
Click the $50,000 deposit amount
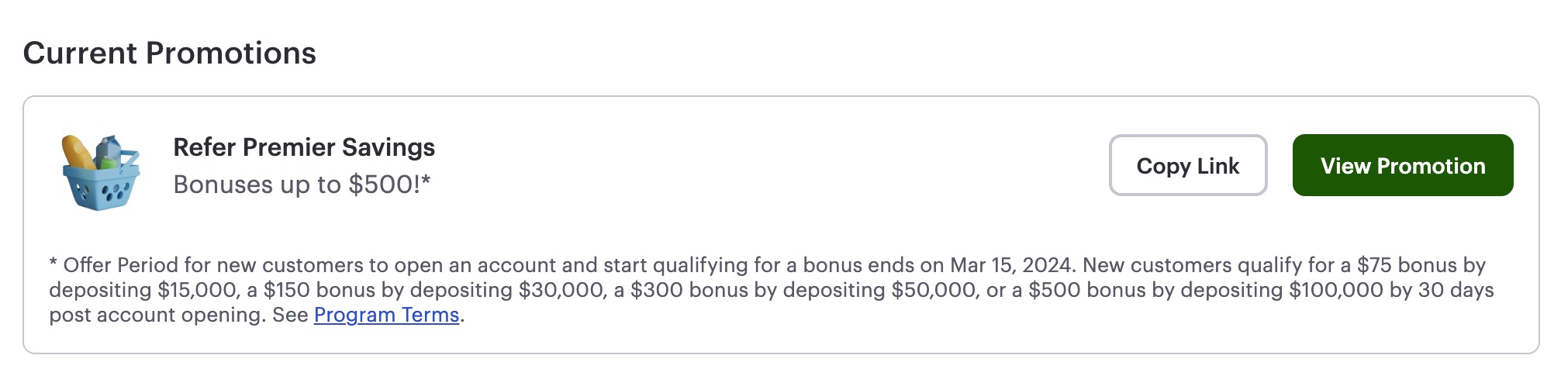pyautogui.click(x=931, y=290)
